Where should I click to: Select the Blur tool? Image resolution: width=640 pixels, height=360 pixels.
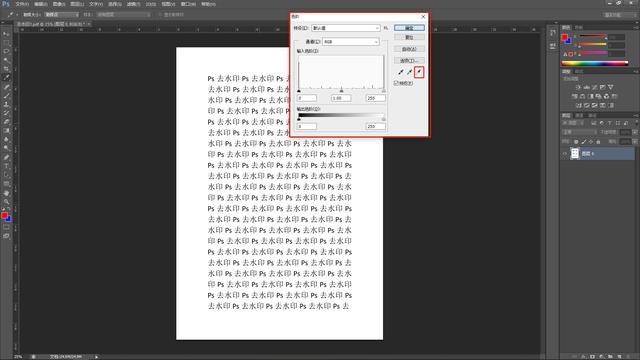click(x=6, y=139)
